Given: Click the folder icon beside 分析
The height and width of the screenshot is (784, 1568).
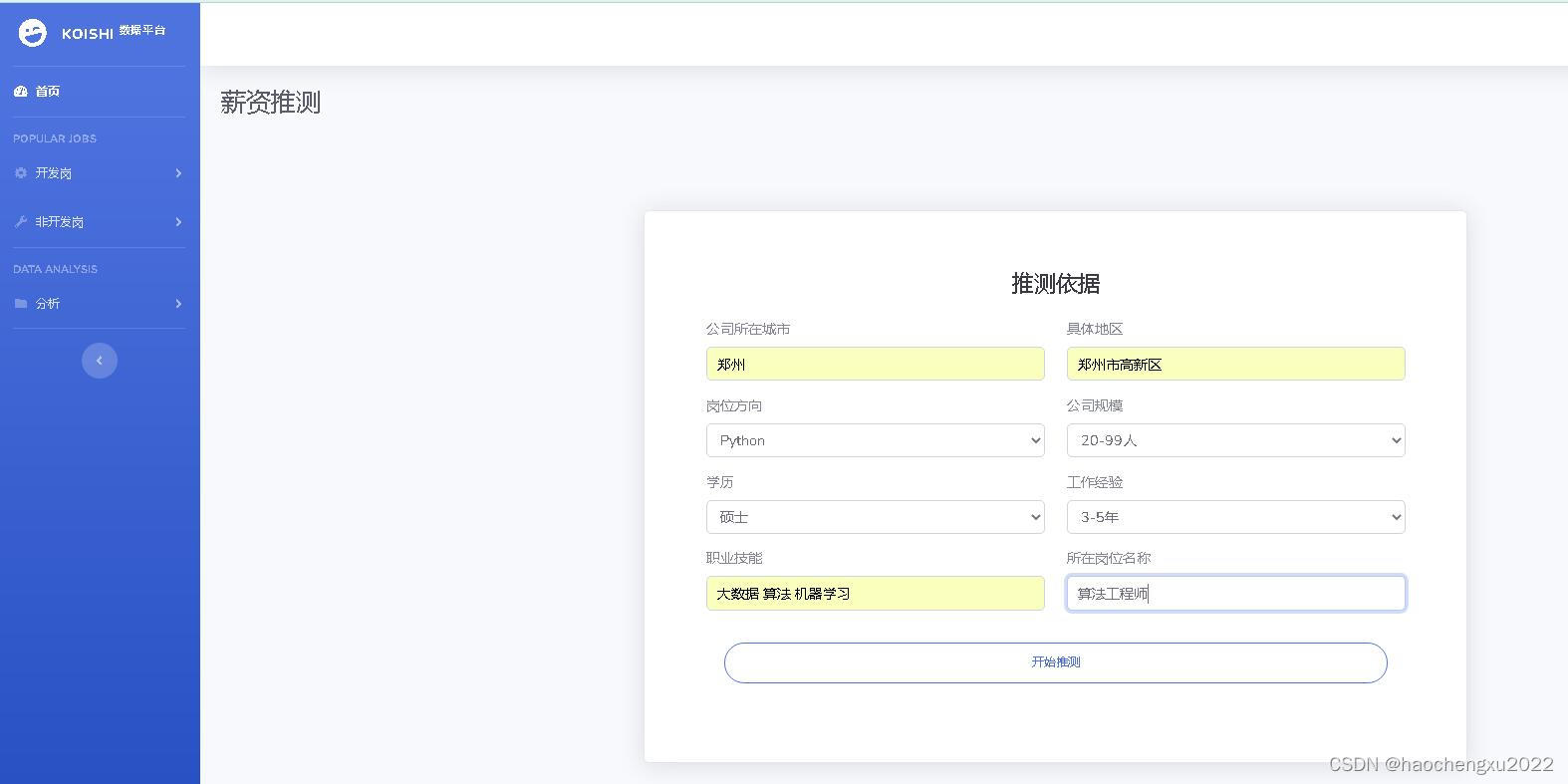Looking at the screenshot, I should coord(21,303).
